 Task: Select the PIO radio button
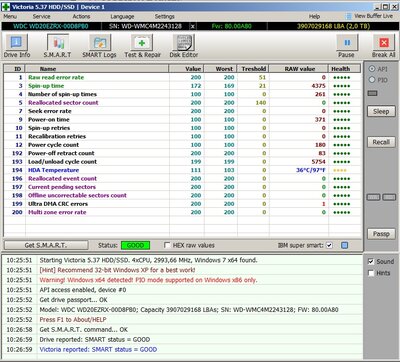coord(372,80)
